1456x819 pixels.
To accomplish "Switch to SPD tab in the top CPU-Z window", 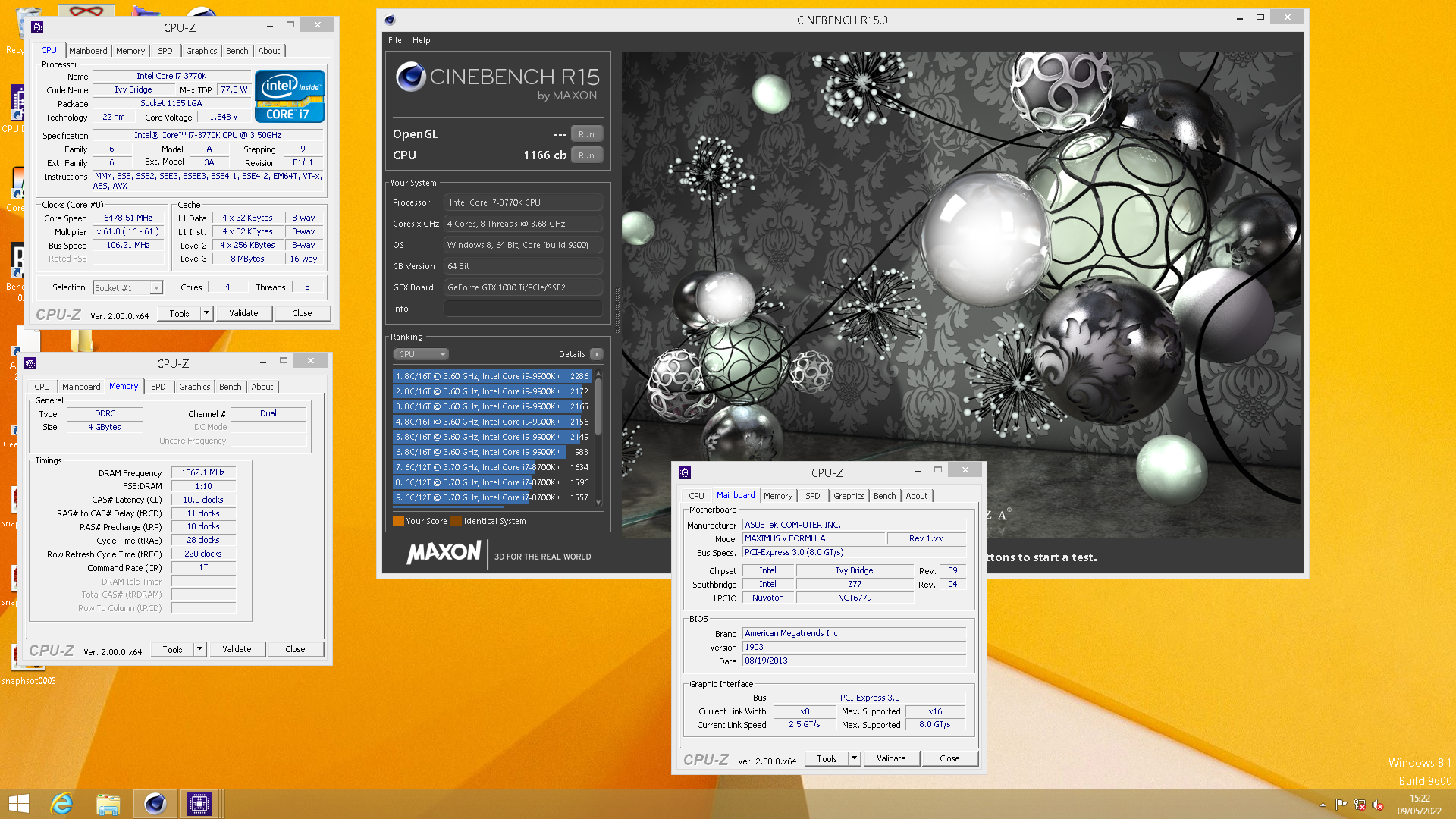I will [x=165, y=51].
